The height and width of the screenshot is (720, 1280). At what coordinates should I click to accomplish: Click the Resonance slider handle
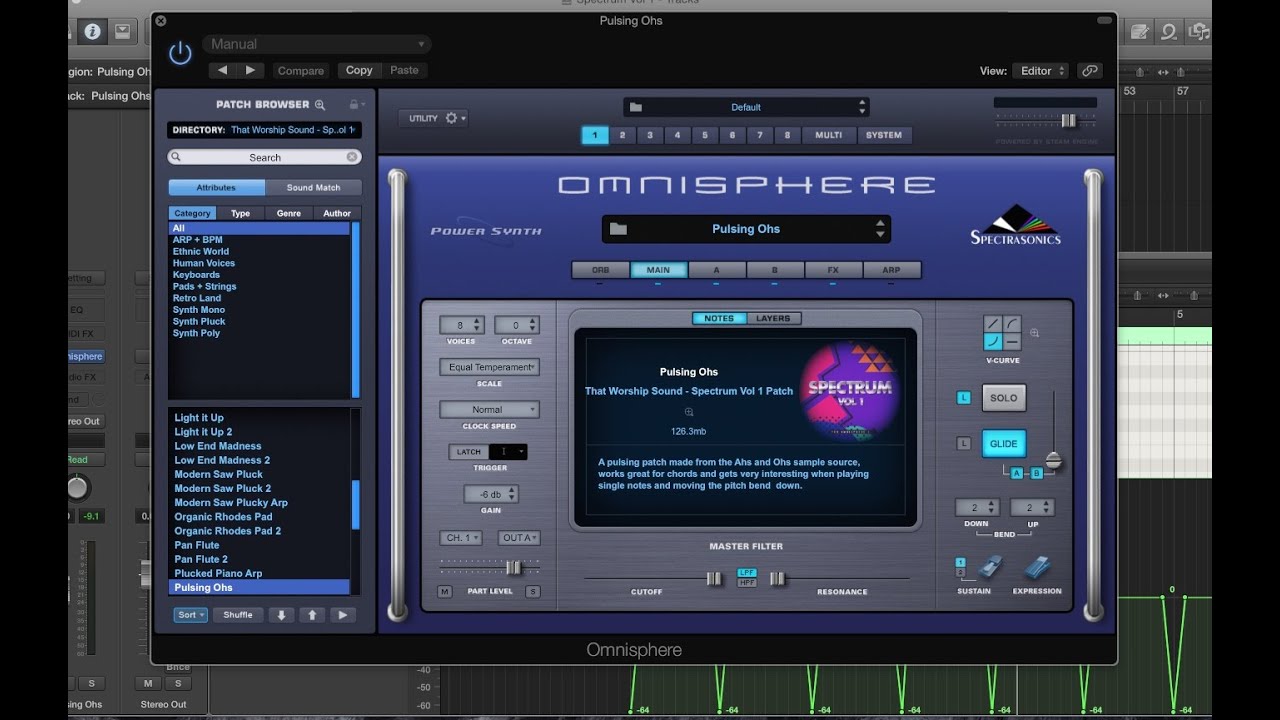coord(778,578)
